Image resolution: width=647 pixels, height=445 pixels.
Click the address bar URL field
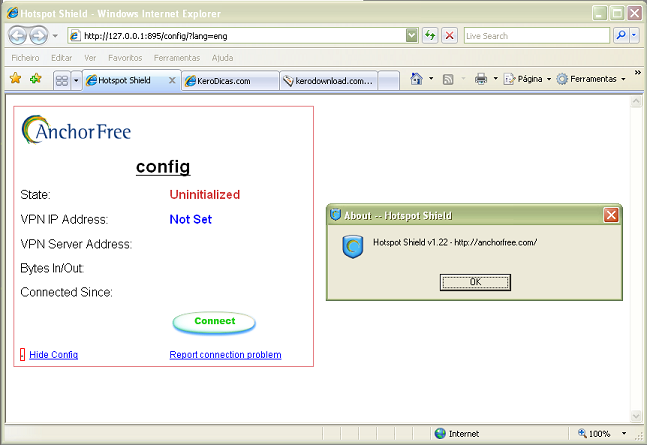tap(237, 36)
